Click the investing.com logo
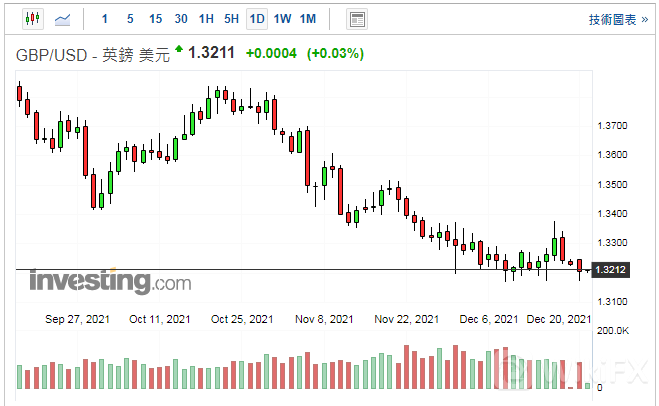 click(x=110, y=281)
